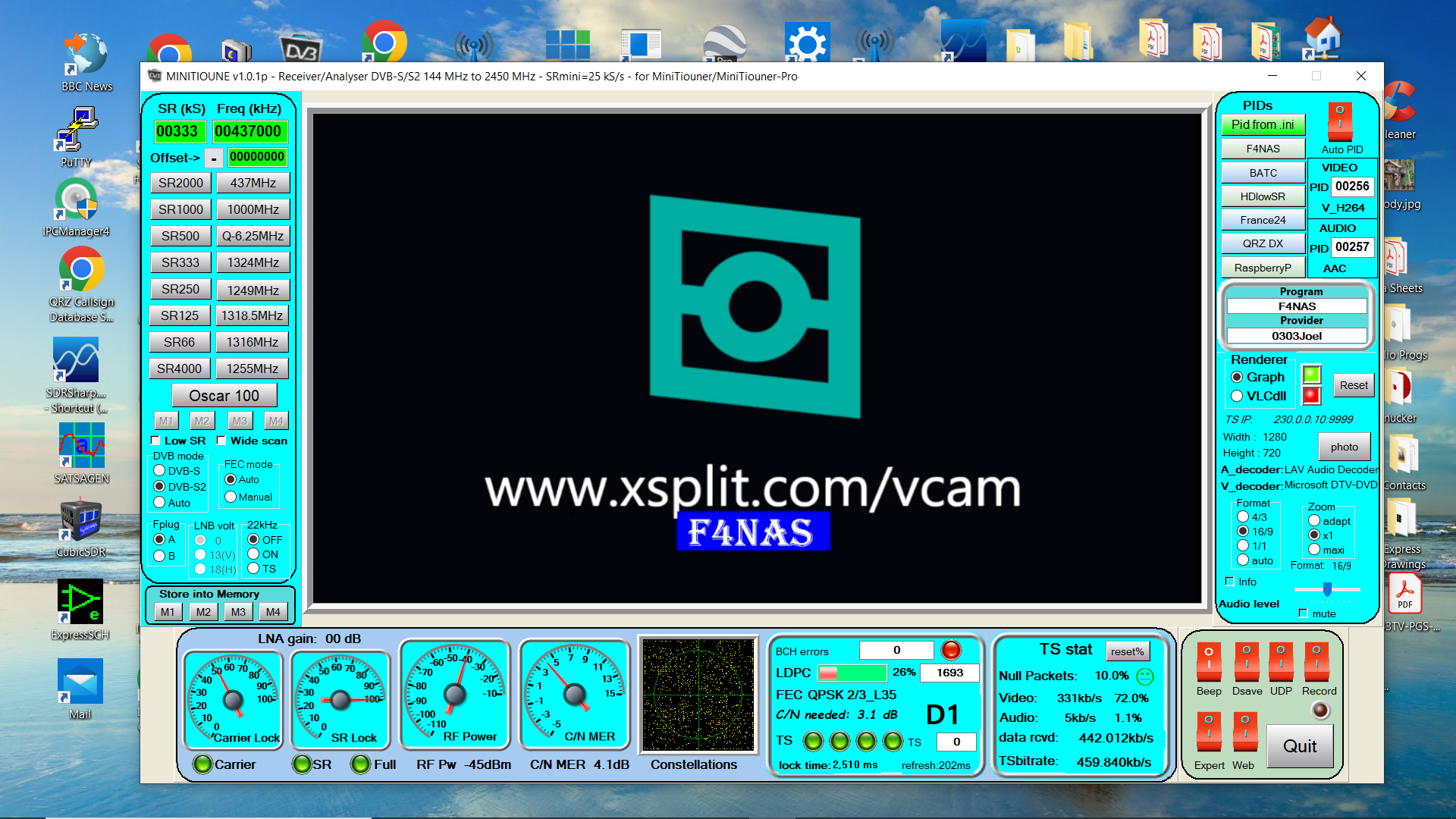Flip the Dsave red switch
Viewport: 1456px width, 819px height.
[x=1246, y=661]
